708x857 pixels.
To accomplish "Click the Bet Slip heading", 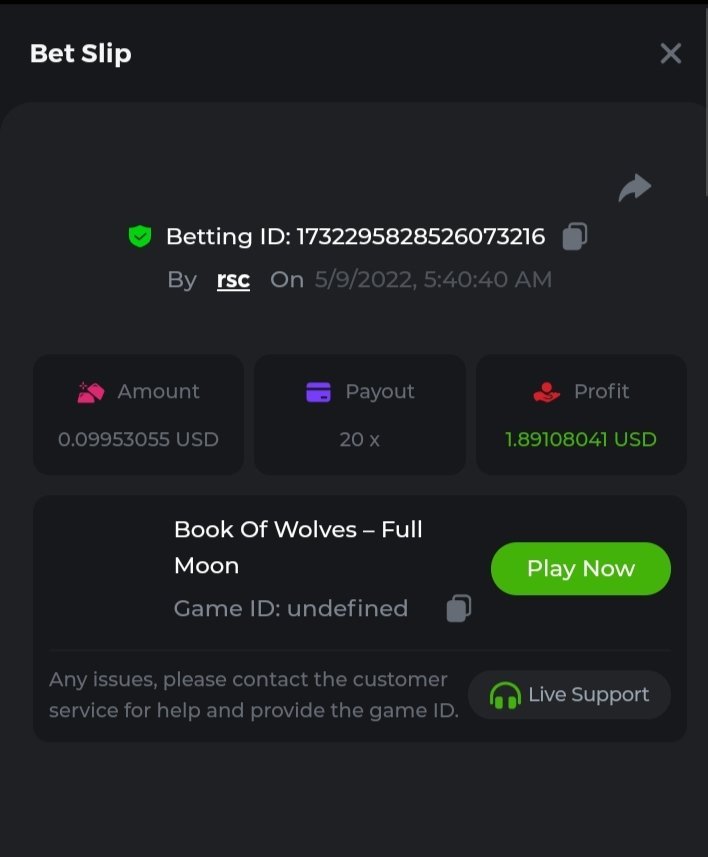I will pyautogui.click(x=81, y=54).
